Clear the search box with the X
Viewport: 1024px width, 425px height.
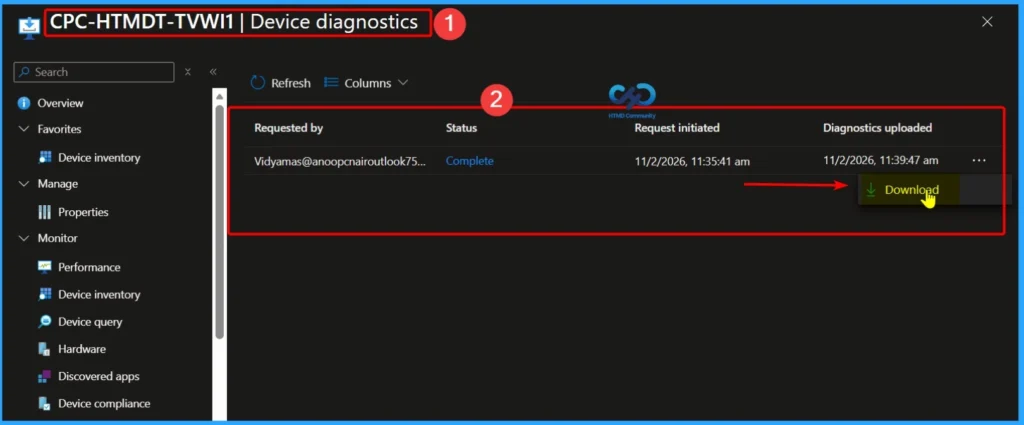coord(187,72)
